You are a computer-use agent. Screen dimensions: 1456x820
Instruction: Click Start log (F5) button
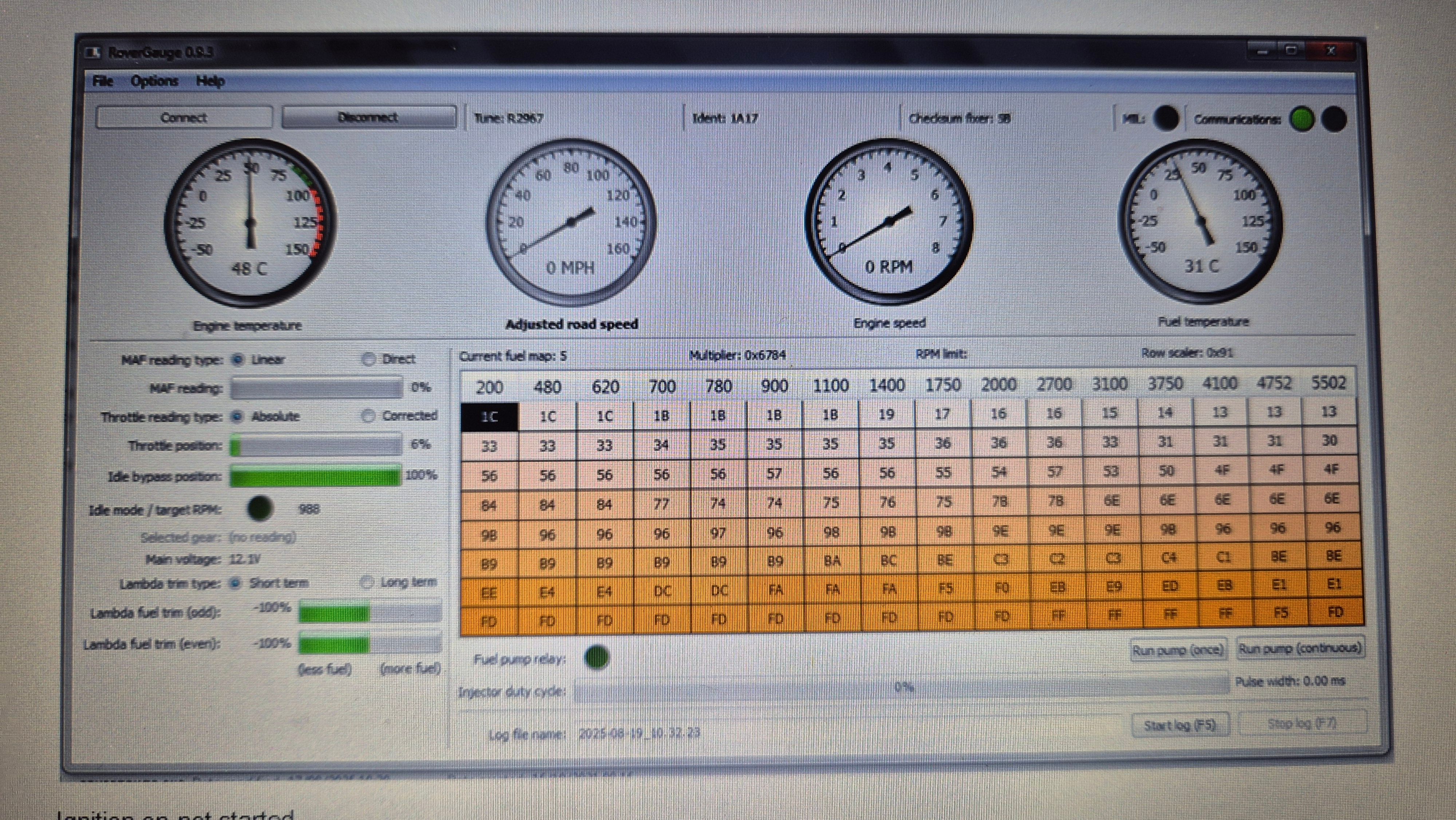(1180, 725)
